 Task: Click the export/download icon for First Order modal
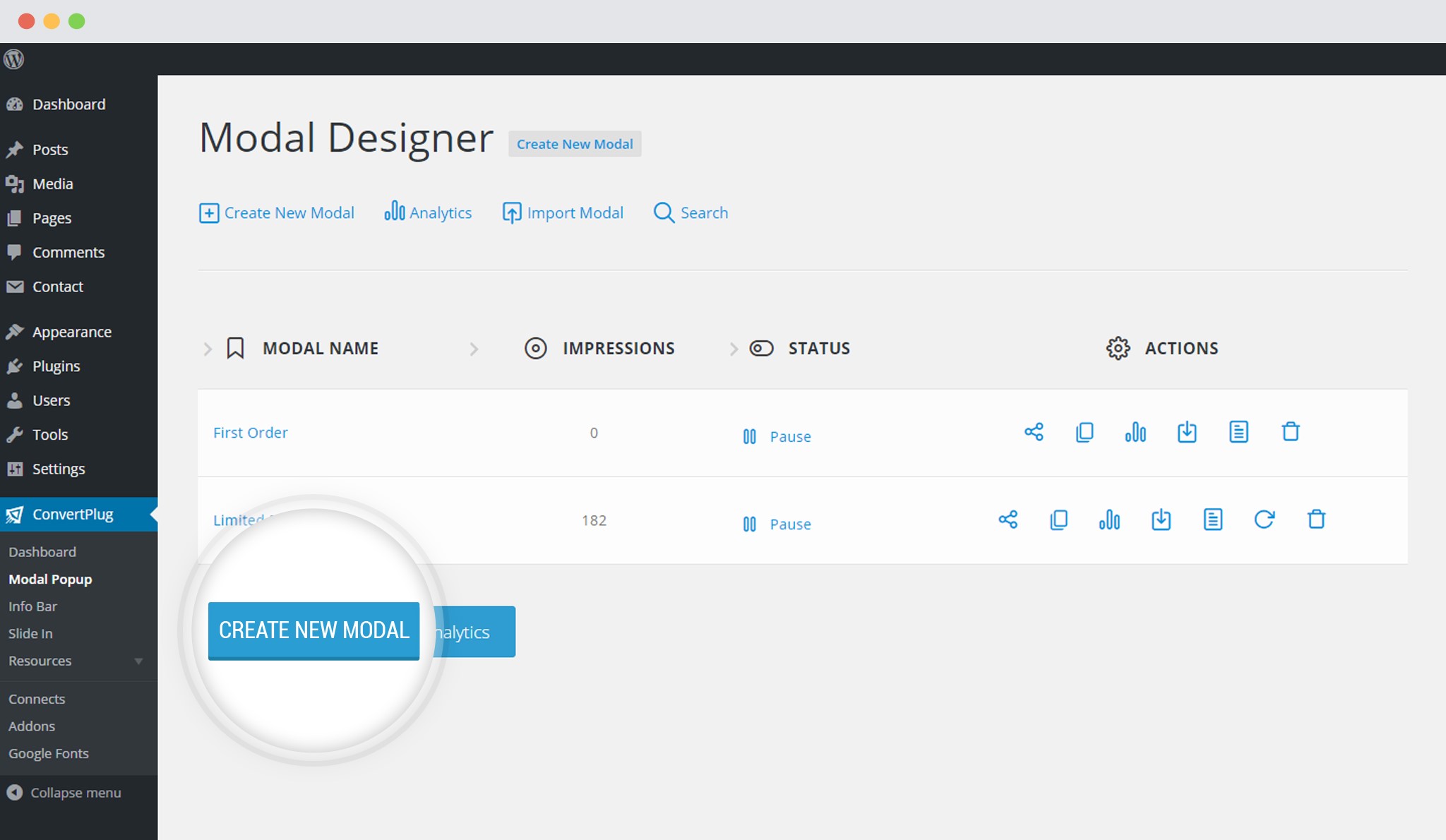click(1186, 432)
